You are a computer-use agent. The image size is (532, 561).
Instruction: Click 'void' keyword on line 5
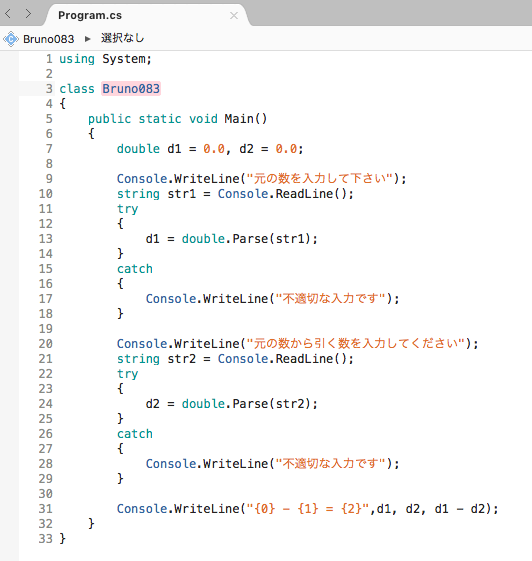click(x=203, y=119)
